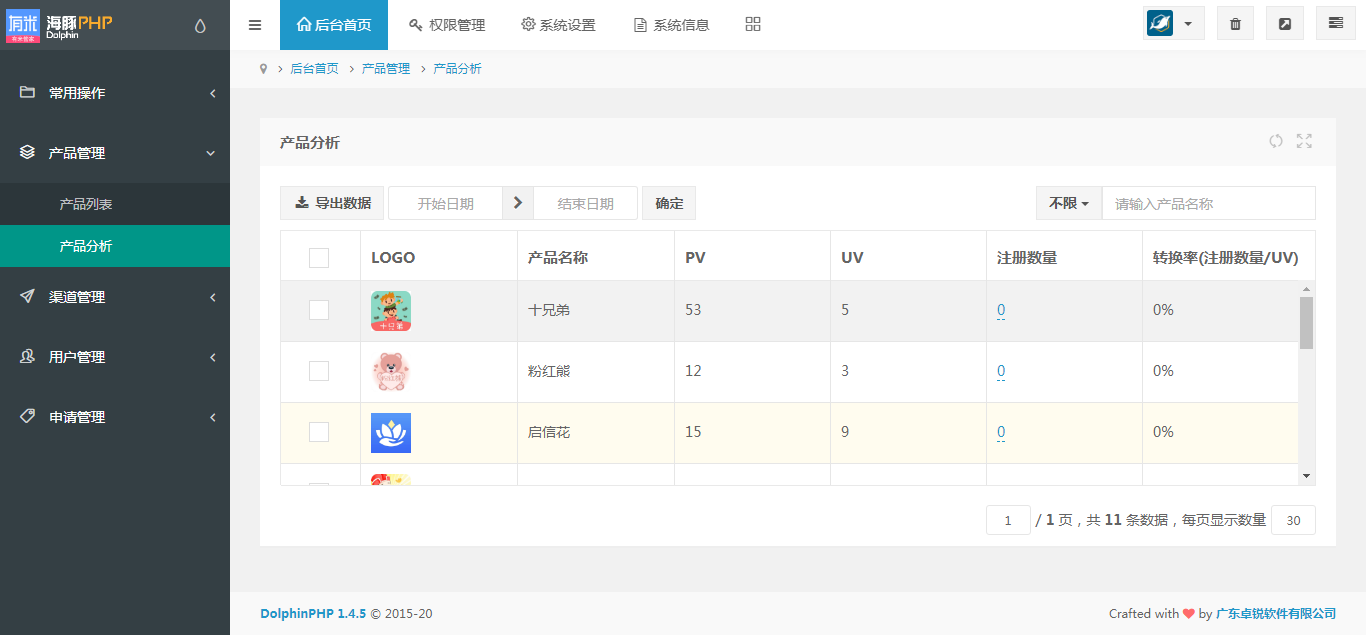
Task: Select the 粉红熊 row checkbox
Action: tap(319, 371)
